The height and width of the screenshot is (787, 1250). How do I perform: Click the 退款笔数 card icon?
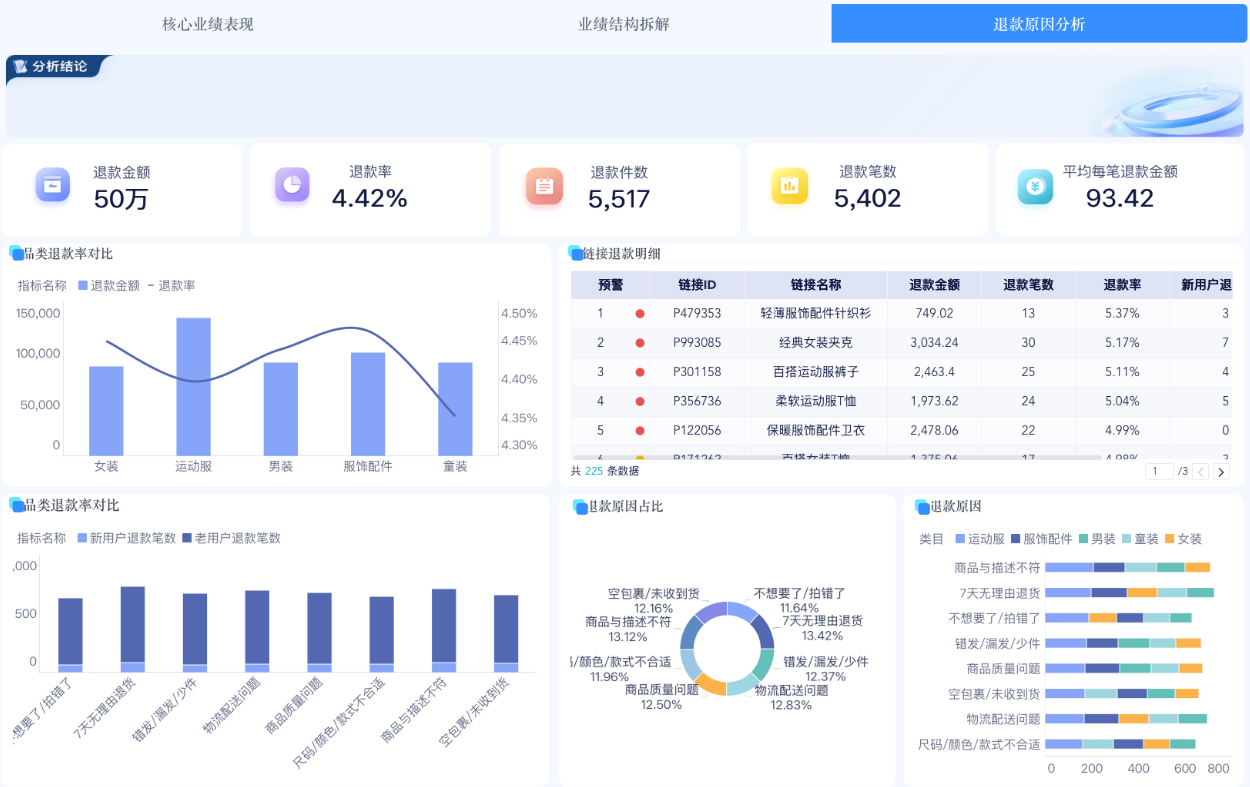click(x=788, y=187)
